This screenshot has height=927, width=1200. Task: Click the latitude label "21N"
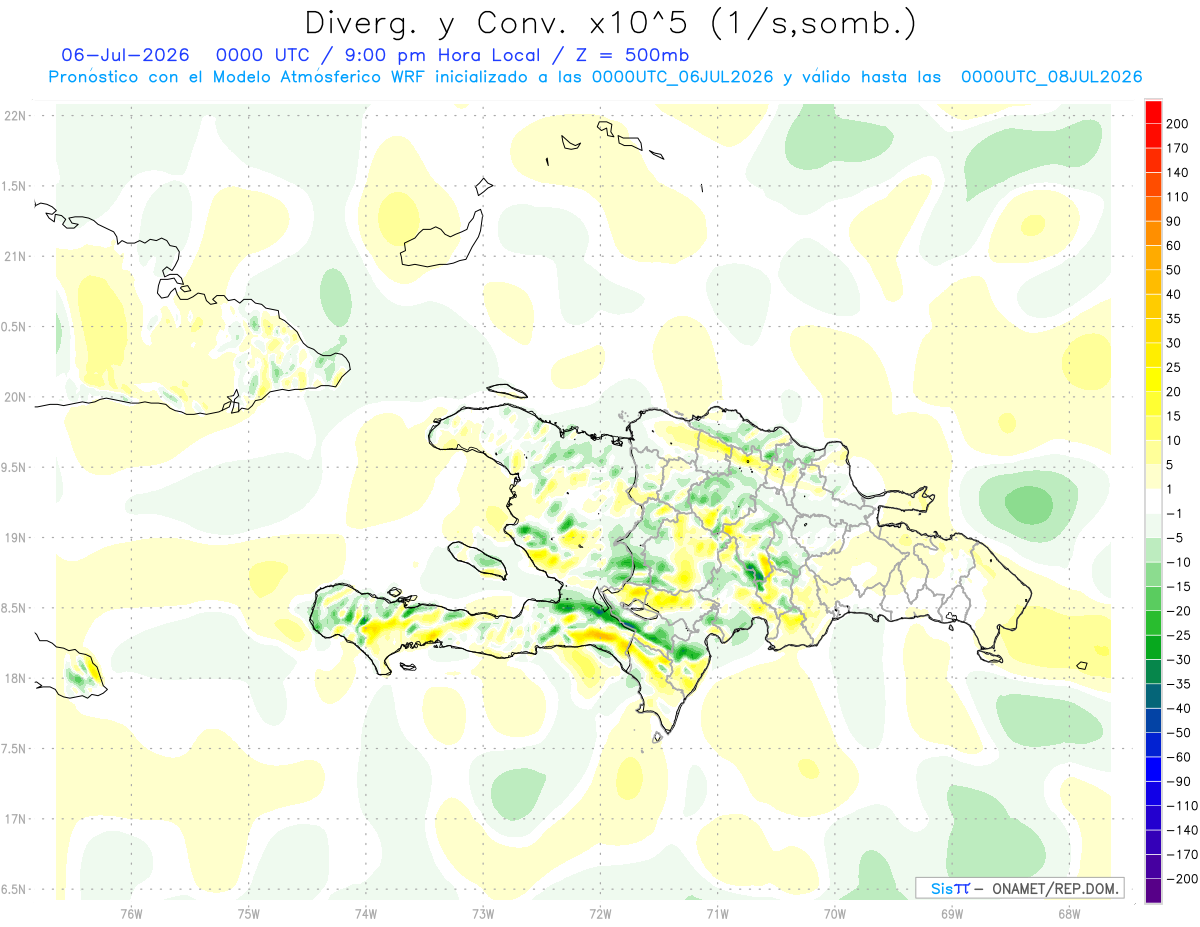[x=15, y=256]
